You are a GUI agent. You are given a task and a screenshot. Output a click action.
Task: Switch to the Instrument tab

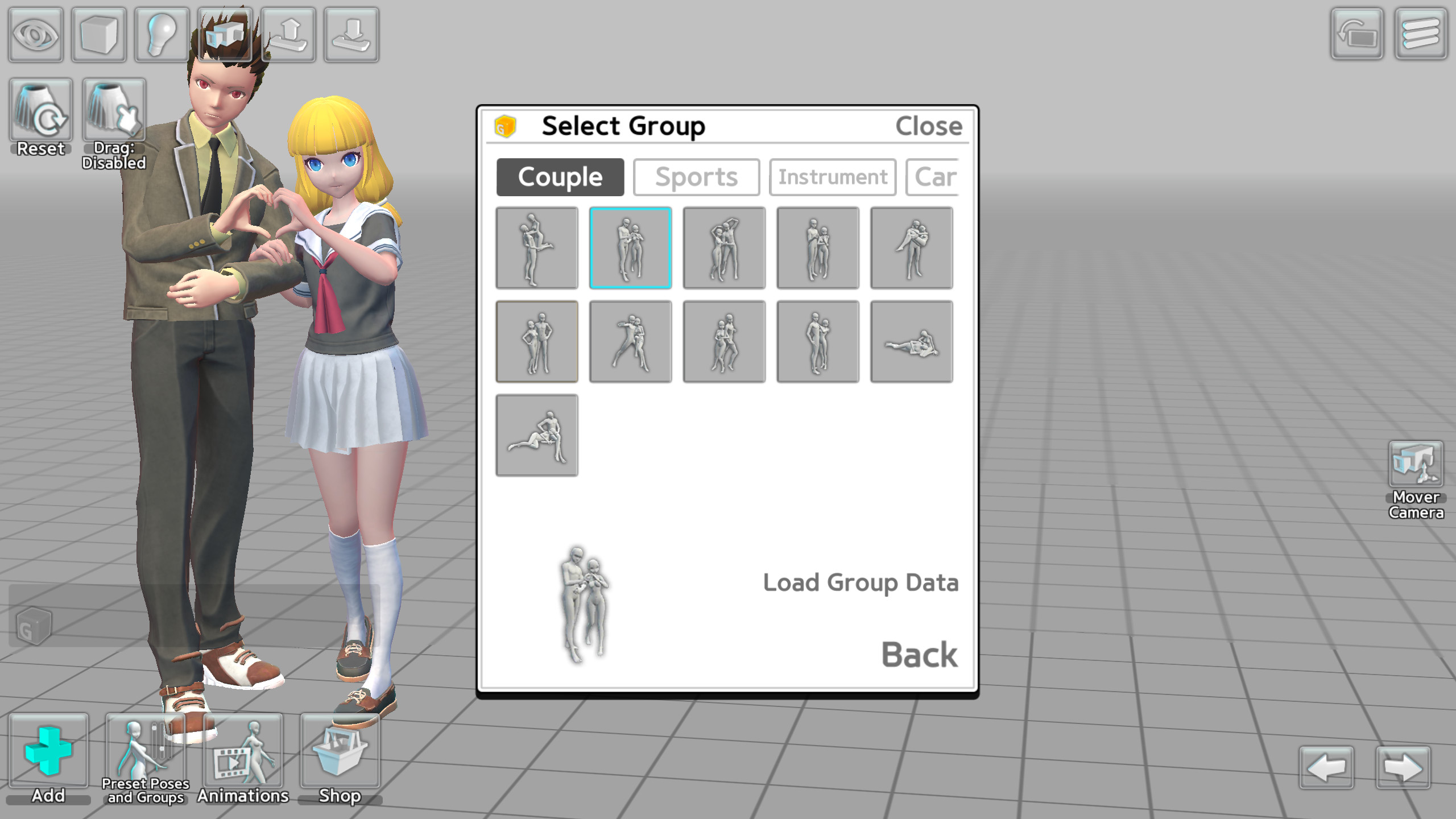coord(832,176)
